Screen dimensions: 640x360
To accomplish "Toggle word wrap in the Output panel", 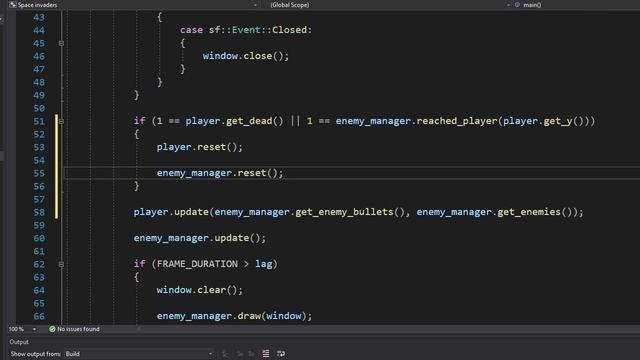I will coord(281,354).
